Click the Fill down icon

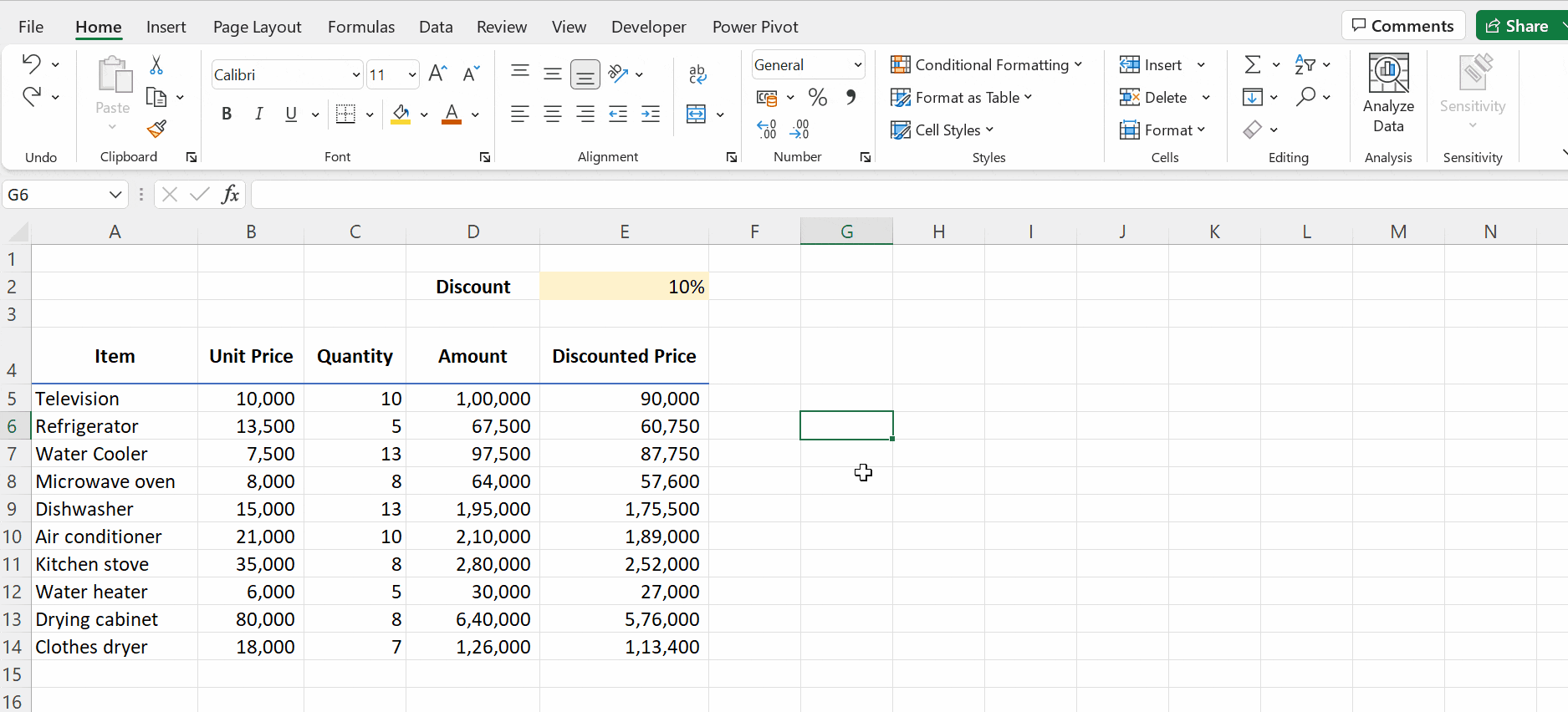(1252, 97)
